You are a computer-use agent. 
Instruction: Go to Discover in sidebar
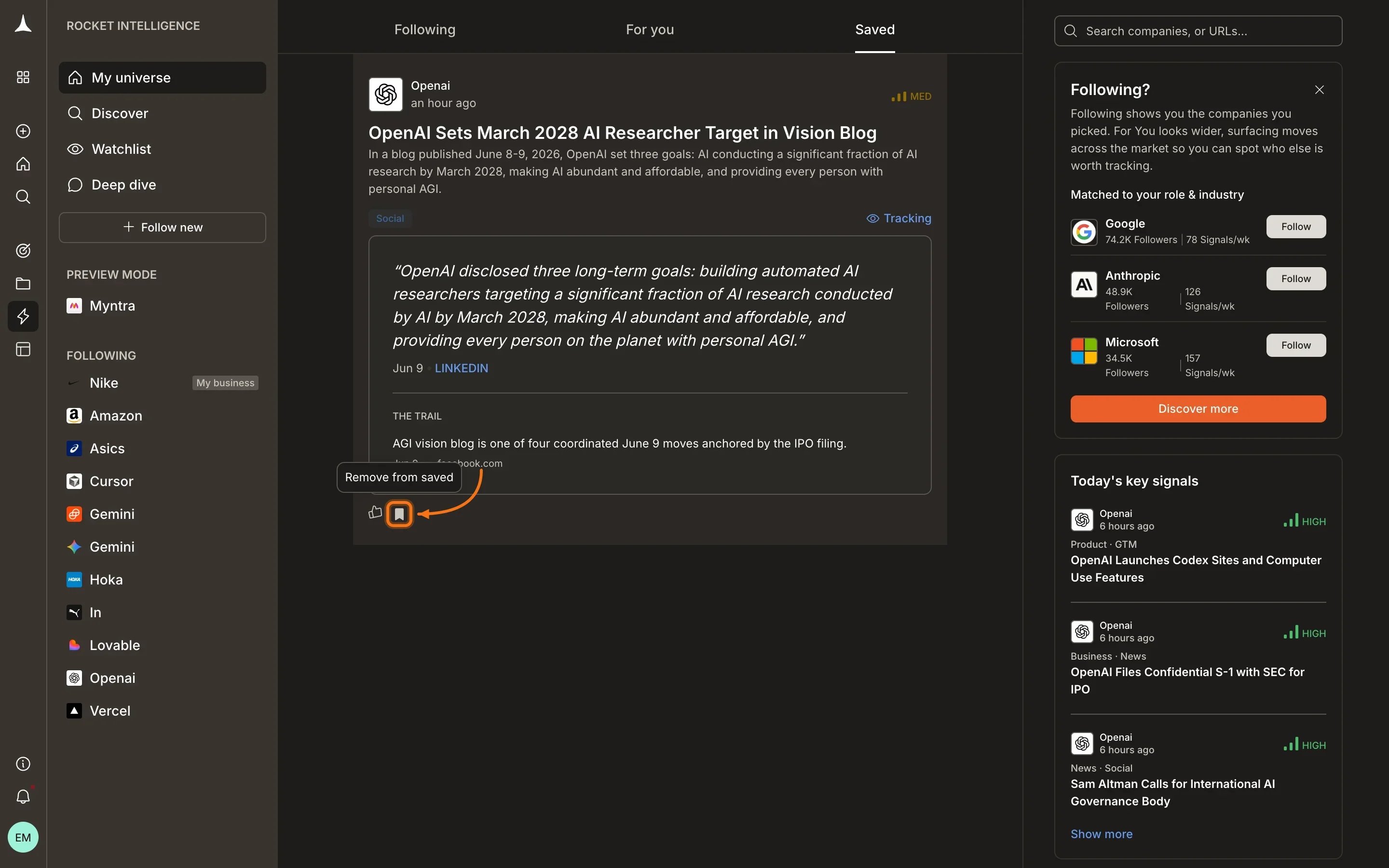[163, 113]
